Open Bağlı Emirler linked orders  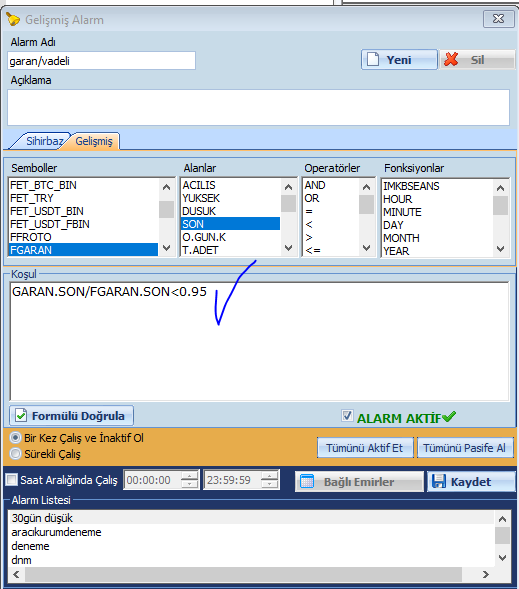pyautogui.click(x=359, y=482)
